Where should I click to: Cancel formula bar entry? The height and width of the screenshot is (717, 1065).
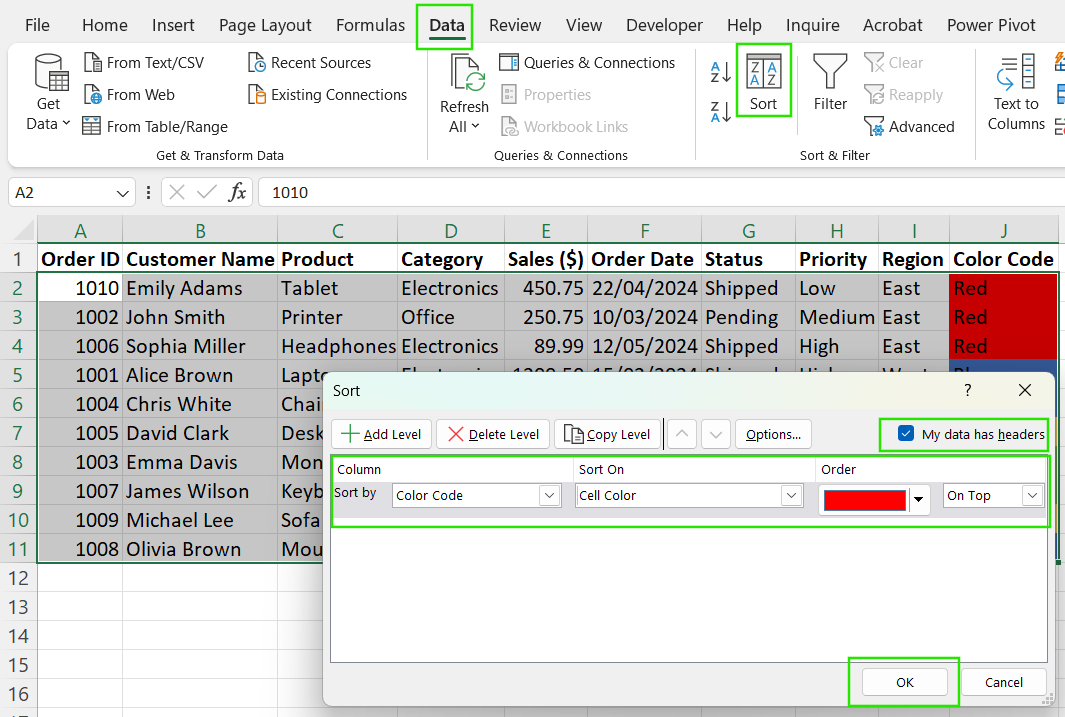point(177,192)
